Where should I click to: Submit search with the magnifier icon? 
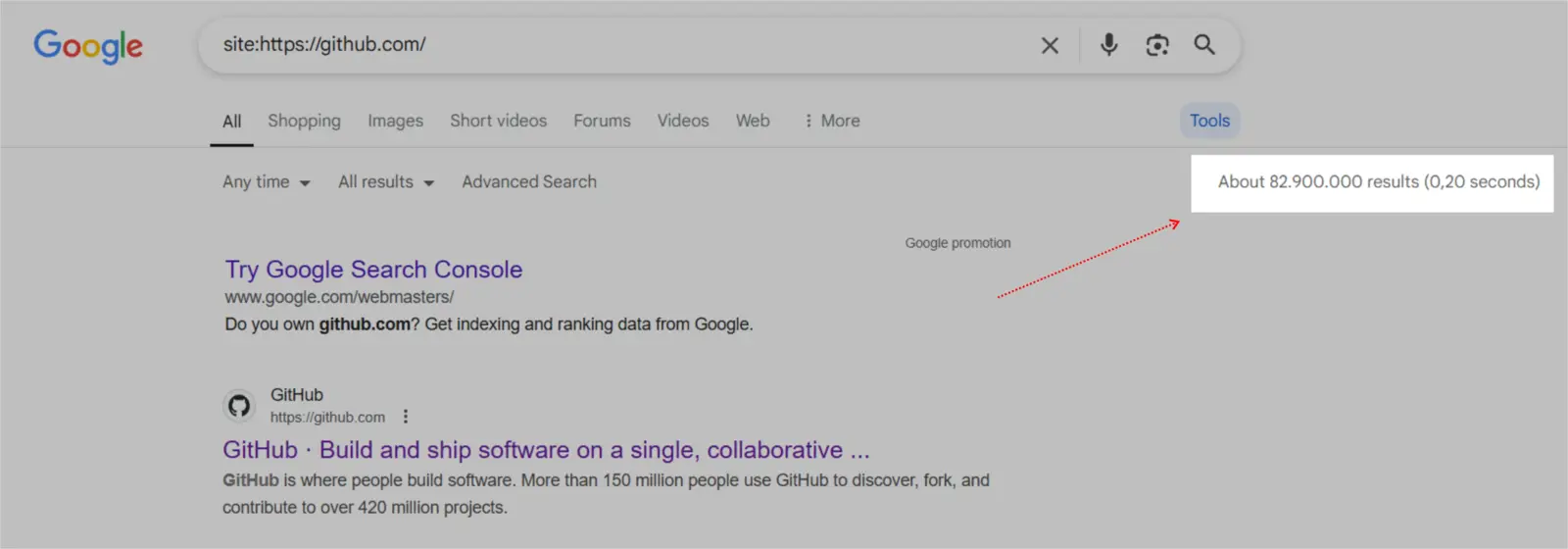[1204, 44]
